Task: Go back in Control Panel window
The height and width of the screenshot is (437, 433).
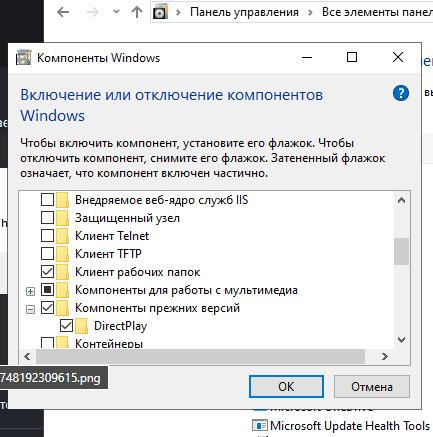Action: (63, 12)
